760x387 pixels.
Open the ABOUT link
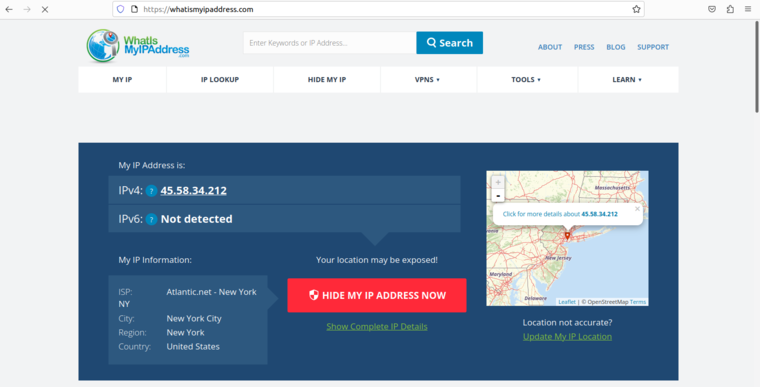(550, 47)
